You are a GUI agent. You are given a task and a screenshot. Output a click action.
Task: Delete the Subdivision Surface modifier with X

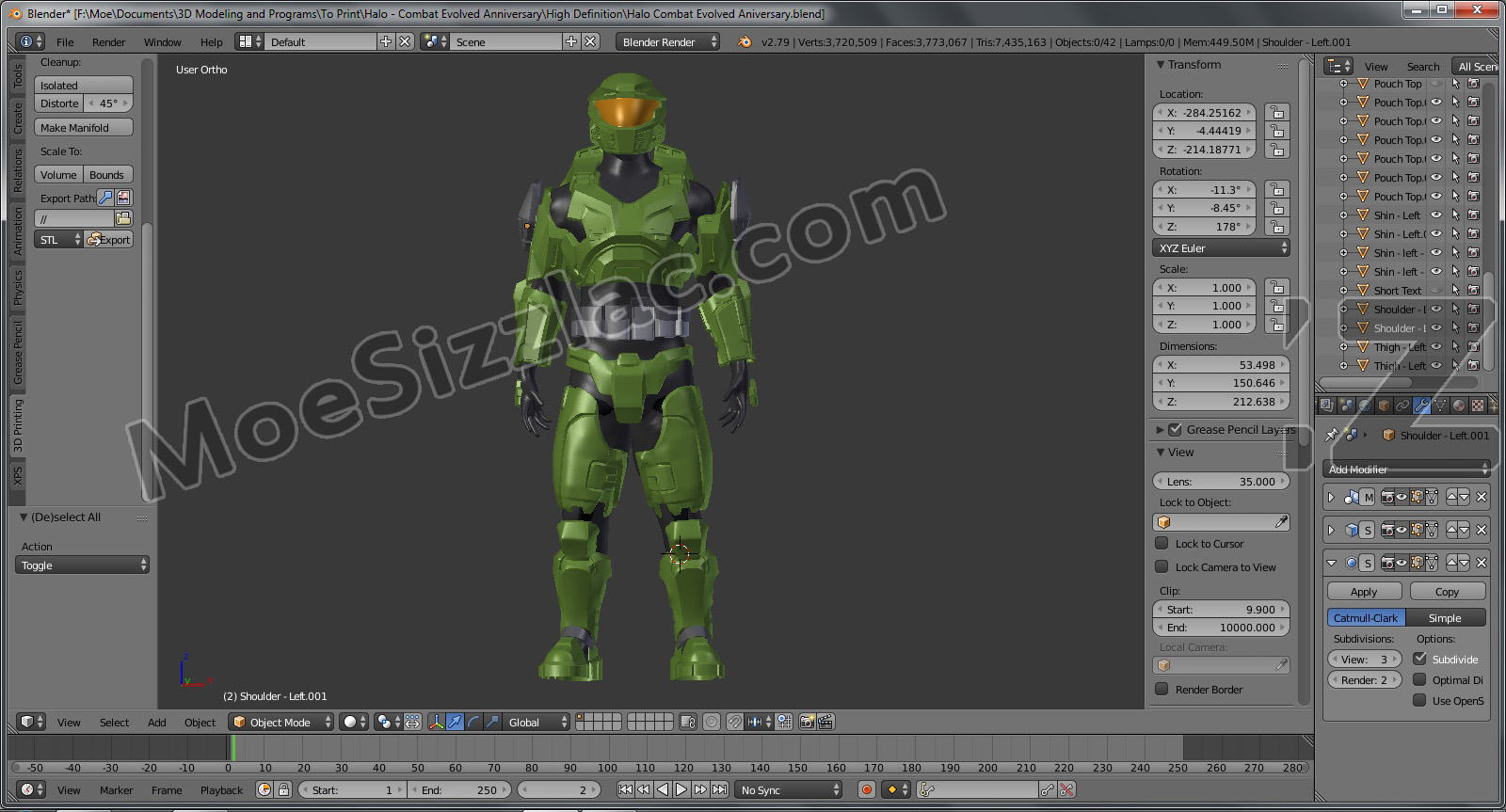(1482, 563)
